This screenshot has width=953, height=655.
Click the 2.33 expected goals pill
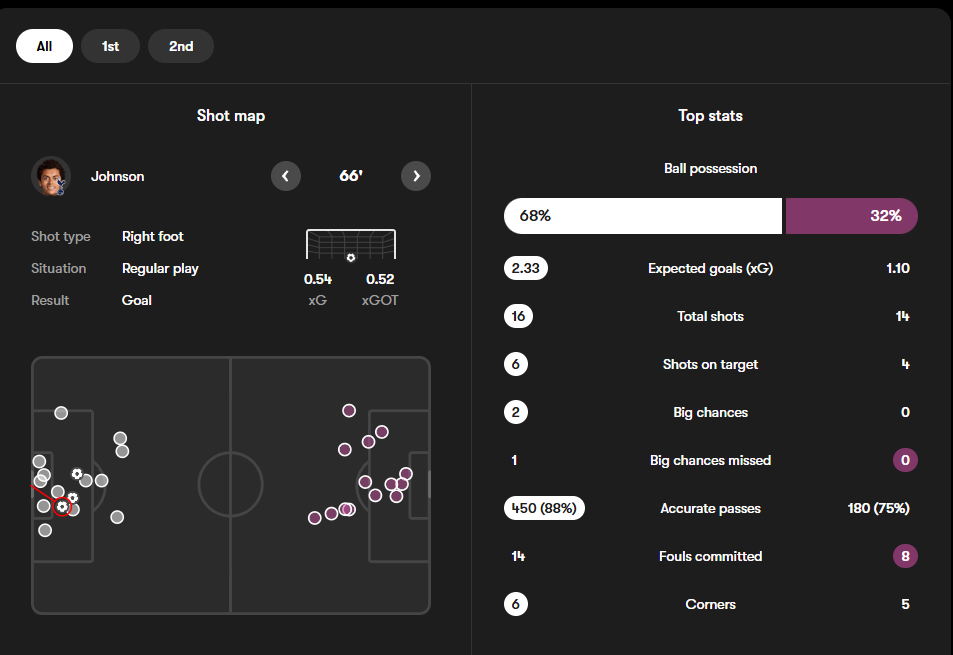pos(526,268)
